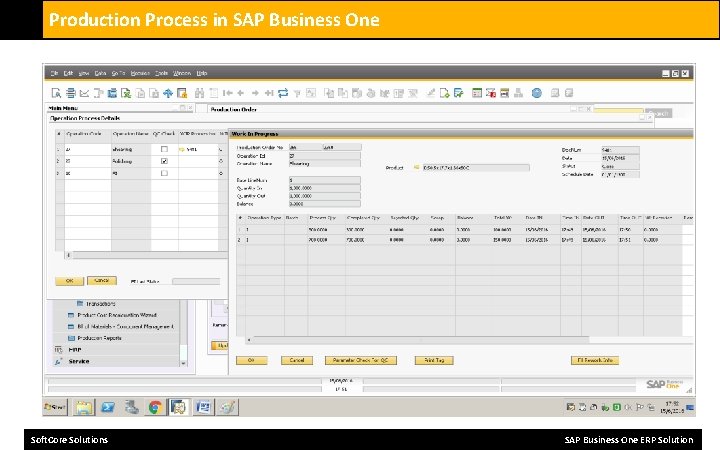Open Paint from the taskbar
Viewport: 720px width, 450px height.
(x=227, y=407)
